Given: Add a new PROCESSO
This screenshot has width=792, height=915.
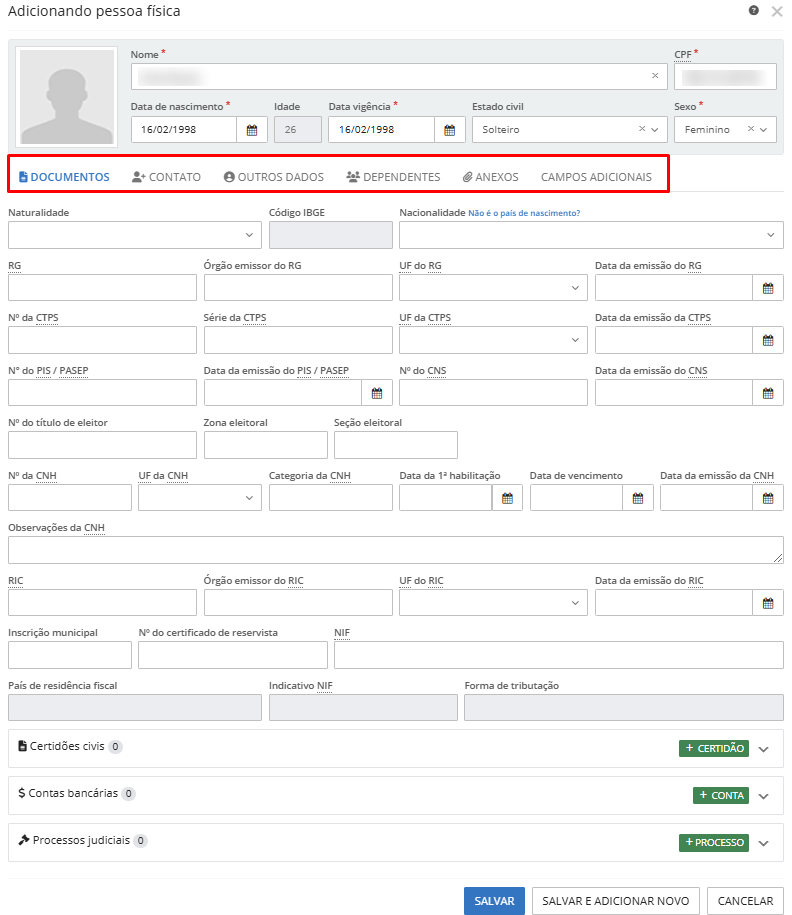Looking at the screenshot, I should [x=714, y=842].
